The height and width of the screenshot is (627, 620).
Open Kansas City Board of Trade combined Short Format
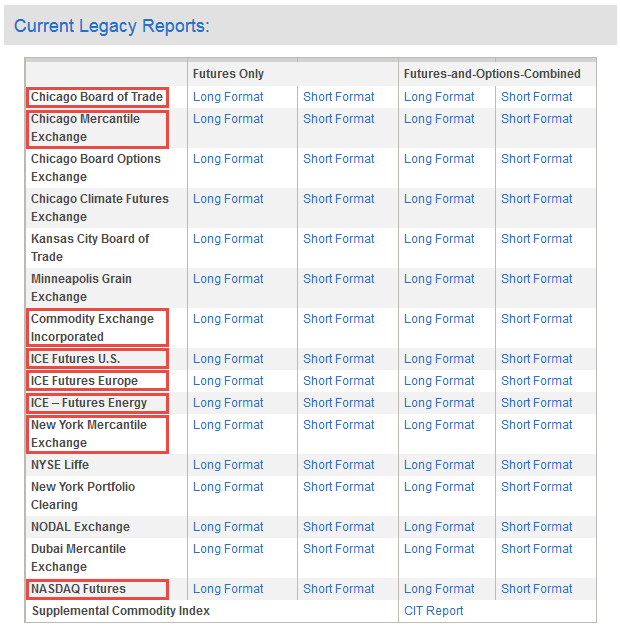tap(536, 239)
